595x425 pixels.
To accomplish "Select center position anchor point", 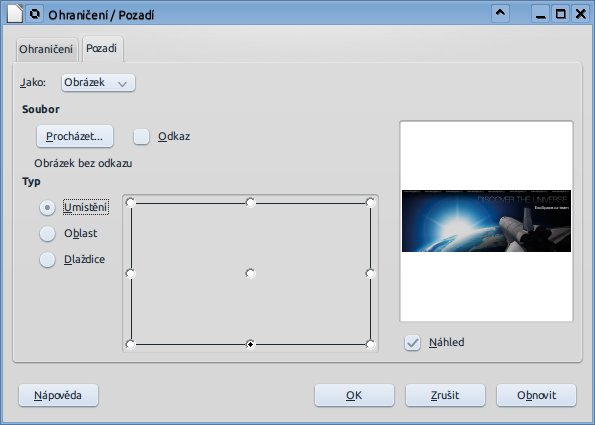I will (x=250, y=273).
